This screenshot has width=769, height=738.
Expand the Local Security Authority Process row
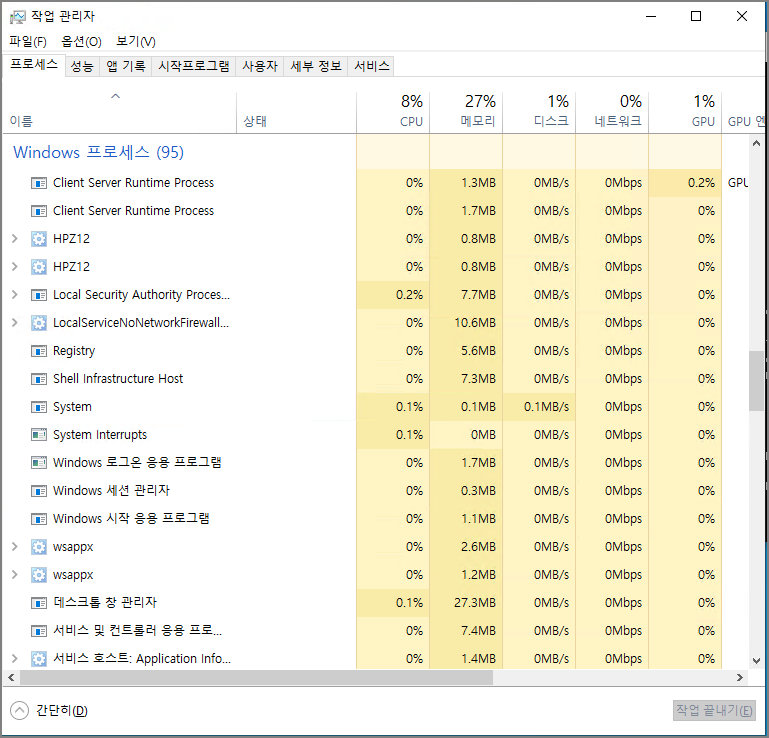(x=15, y=295)
